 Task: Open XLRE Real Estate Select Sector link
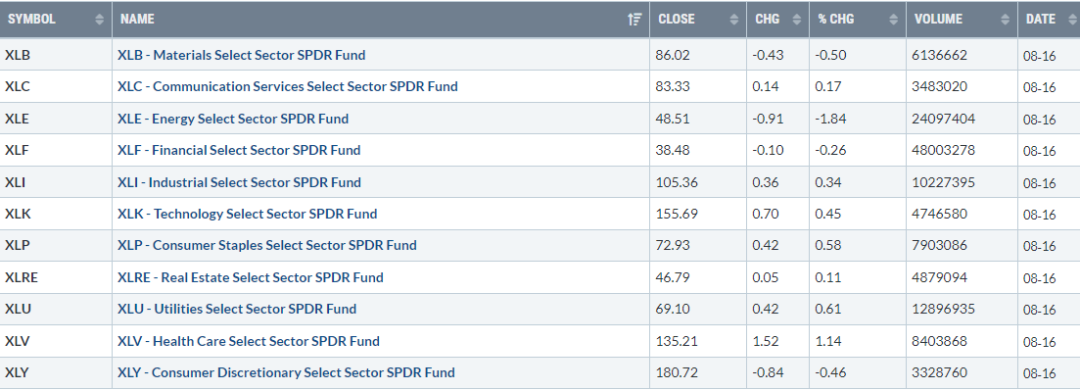pos(251,277)
